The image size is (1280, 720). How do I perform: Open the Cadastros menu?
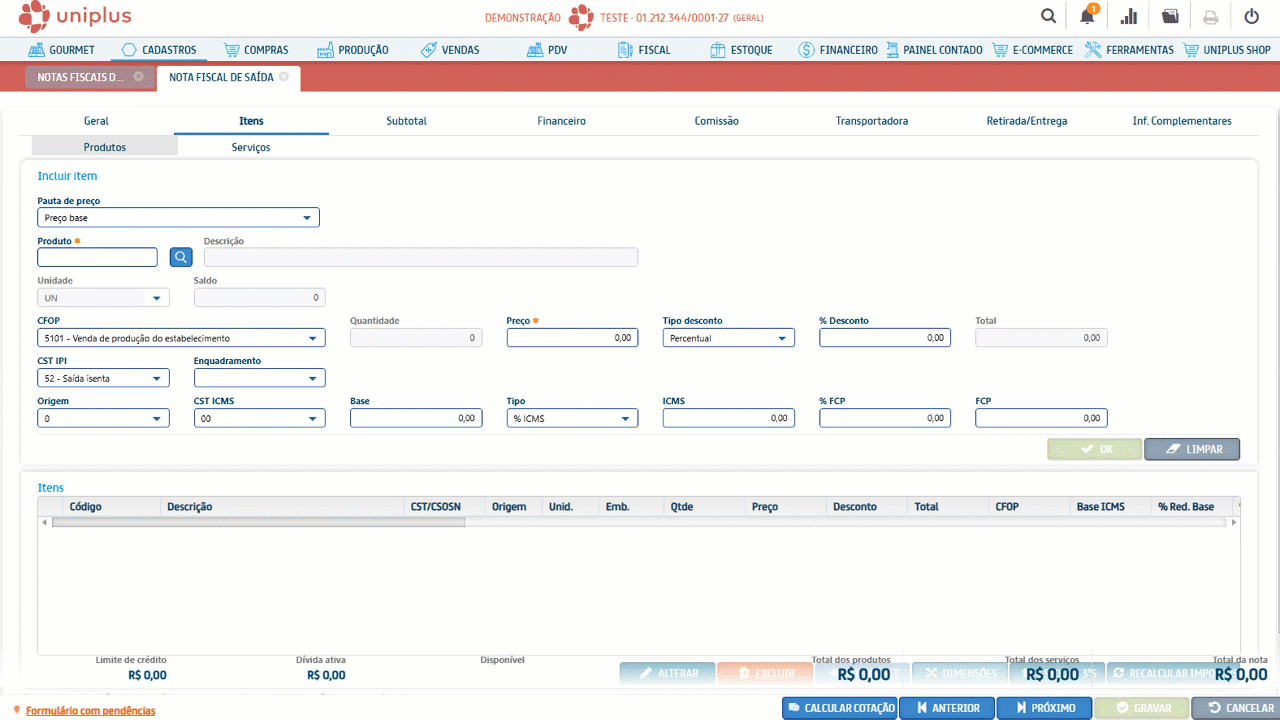coord(160,49)
